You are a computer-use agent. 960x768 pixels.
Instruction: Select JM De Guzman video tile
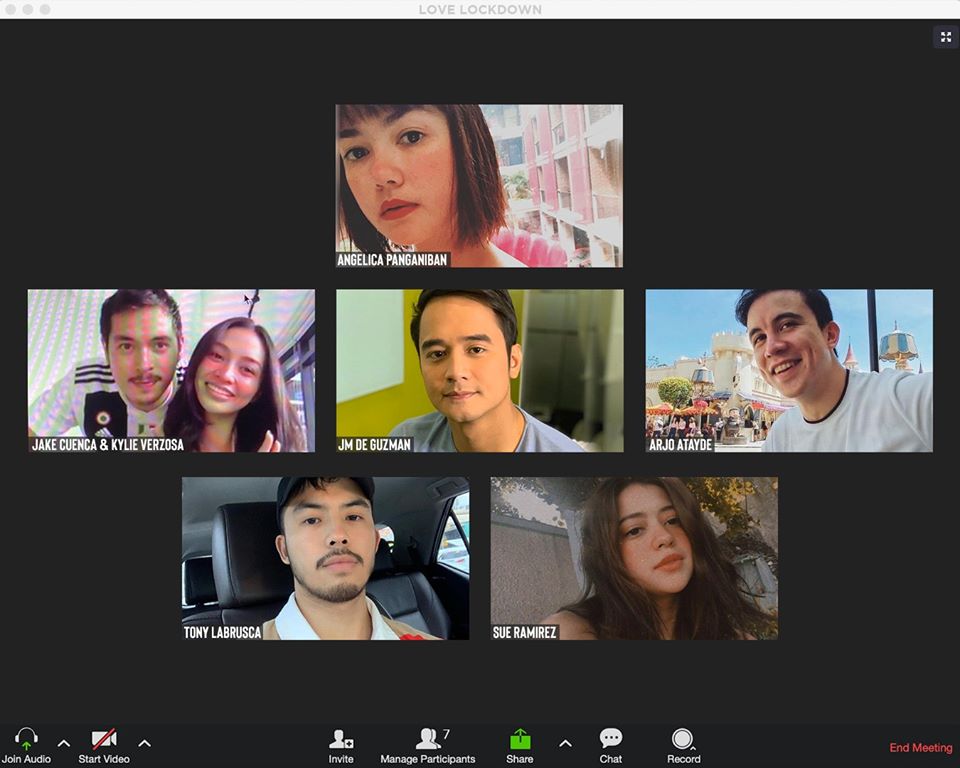(479, 371)
